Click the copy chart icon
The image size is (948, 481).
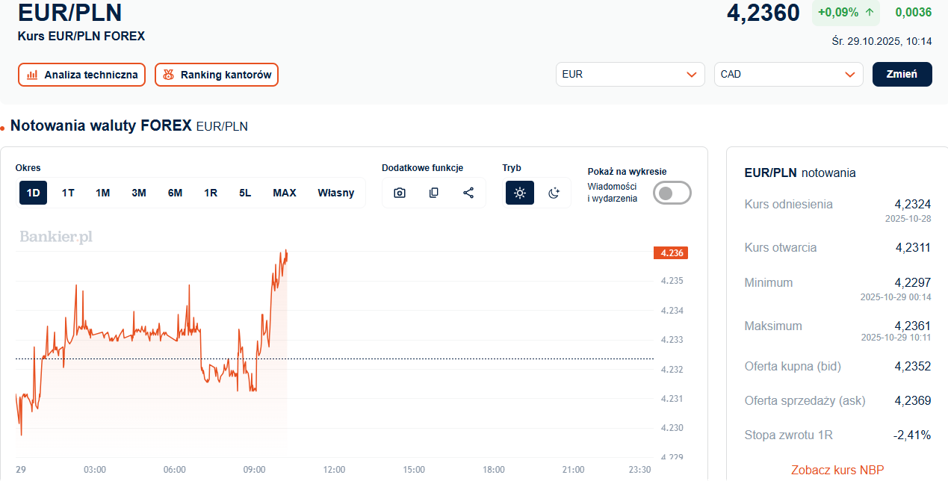click(434, 193)
